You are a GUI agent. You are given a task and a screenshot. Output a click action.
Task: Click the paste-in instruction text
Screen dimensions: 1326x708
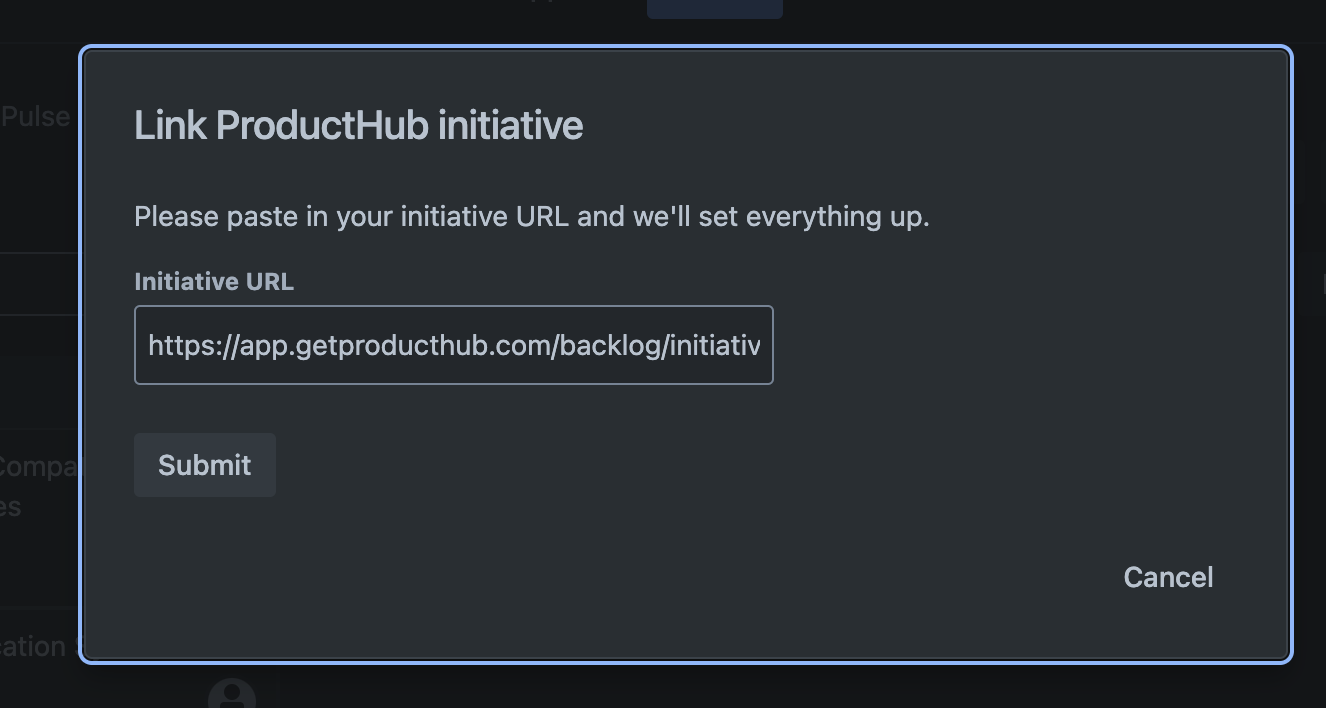click(531, 216)
